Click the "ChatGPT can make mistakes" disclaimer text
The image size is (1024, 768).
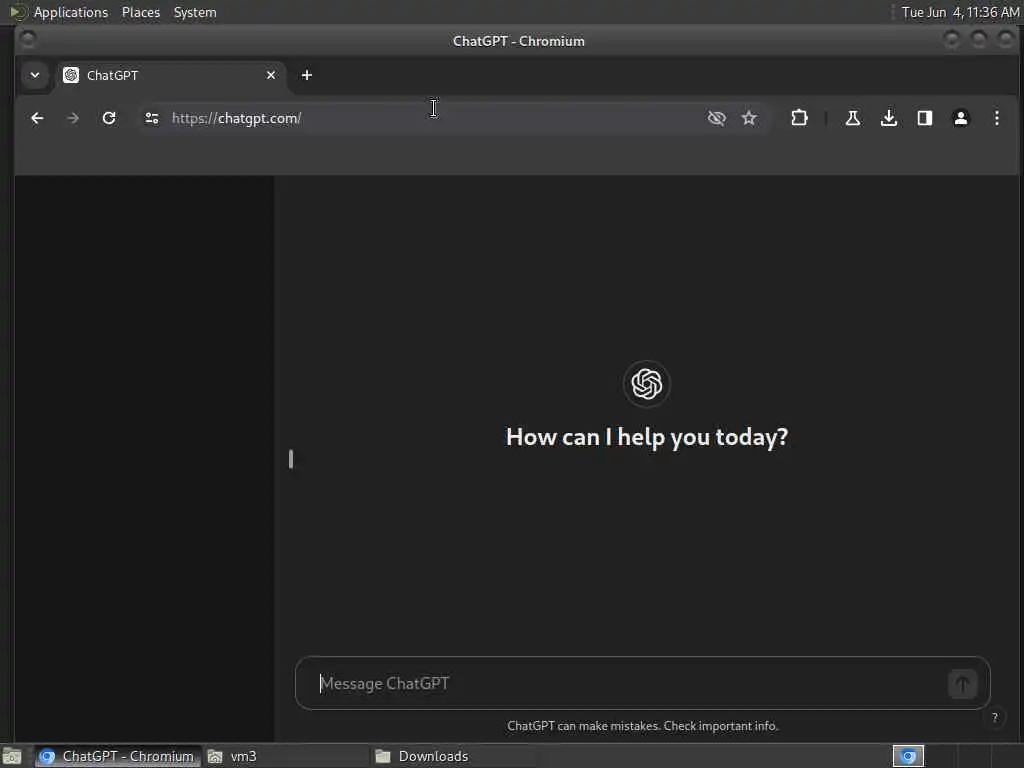point(643,726)
